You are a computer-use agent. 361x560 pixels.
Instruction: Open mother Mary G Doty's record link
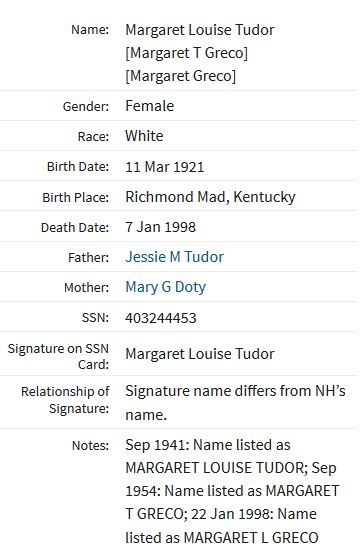(x=165, y=287)
